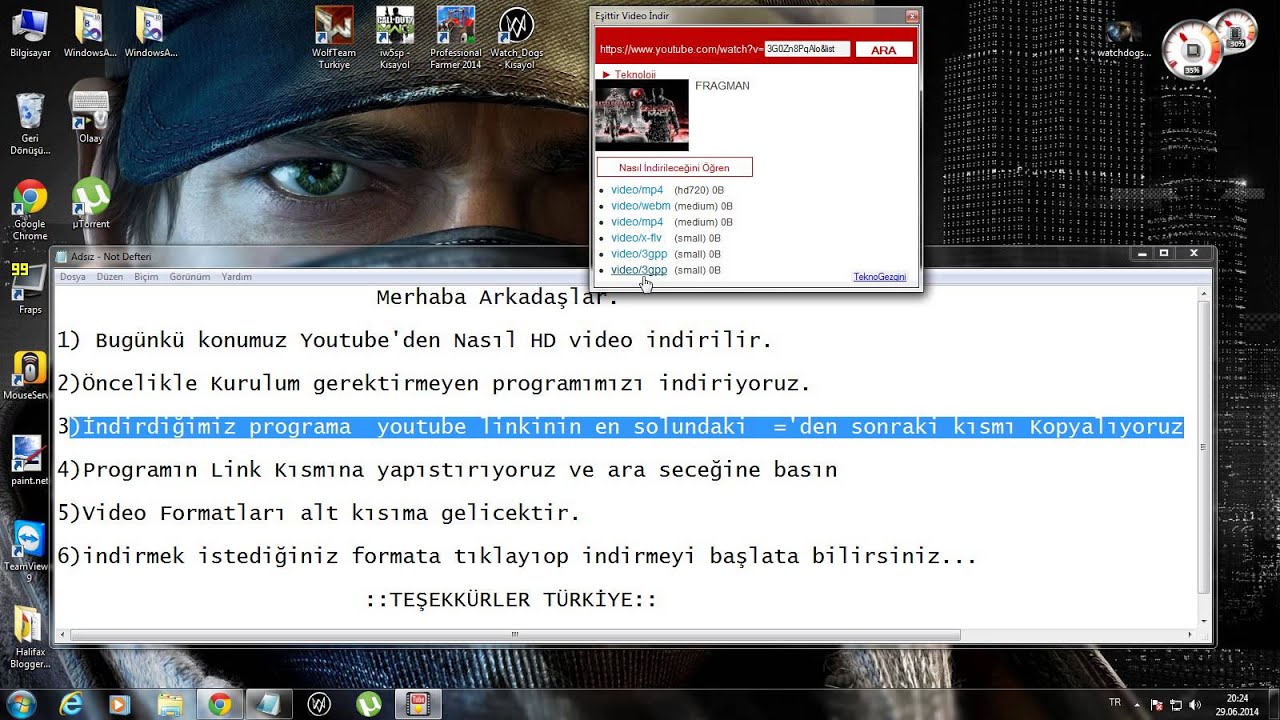Open the Professional Farmer 2014 icon

456,38
